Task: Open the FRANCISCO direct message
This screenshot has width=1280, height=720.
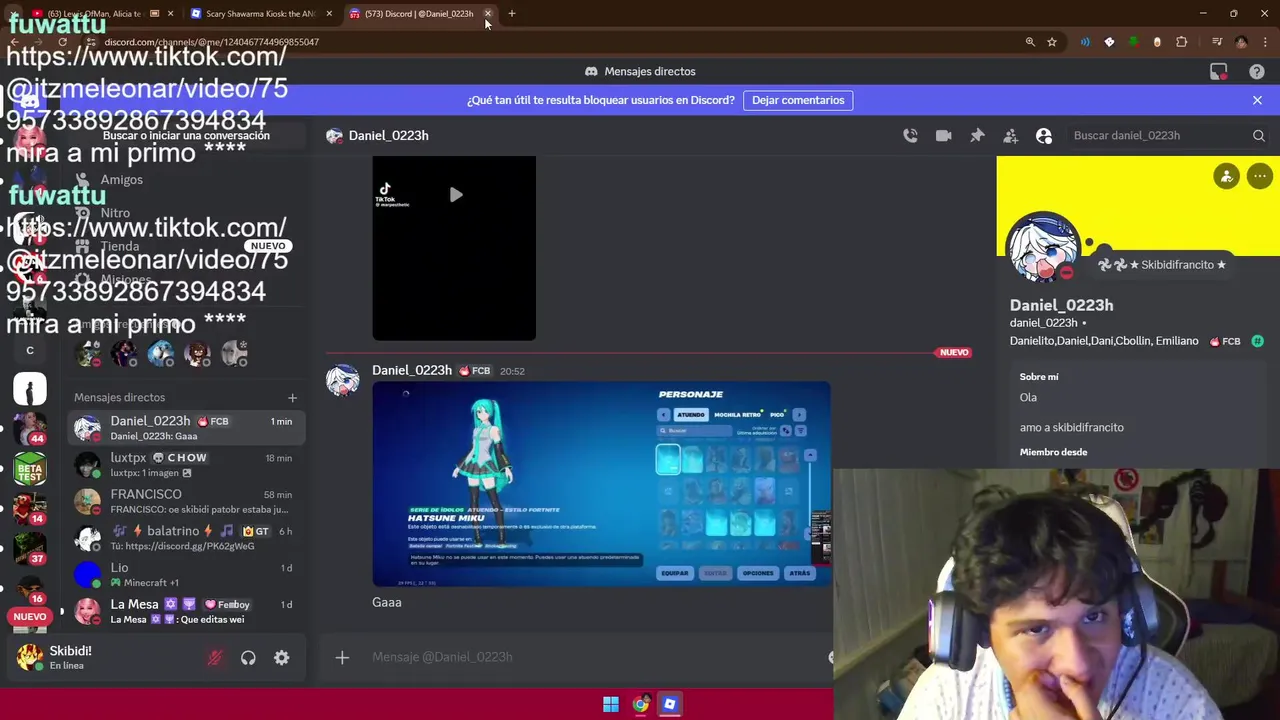Action: 186,501
